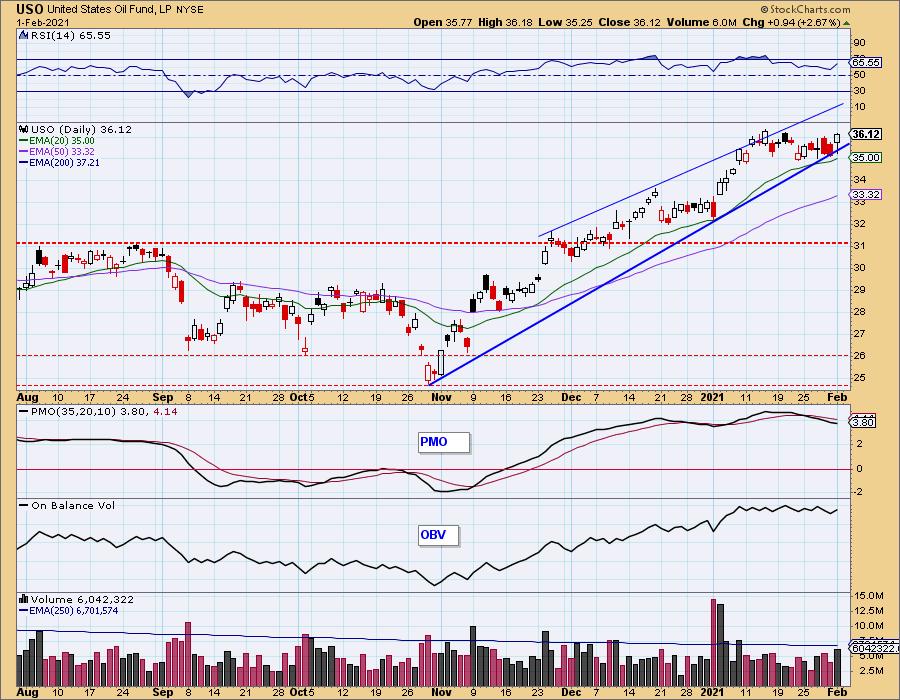Click the USO (Daily) 36.12 legend label
Viewport: 900px width, 700px height.
click(x=82, y=130)
